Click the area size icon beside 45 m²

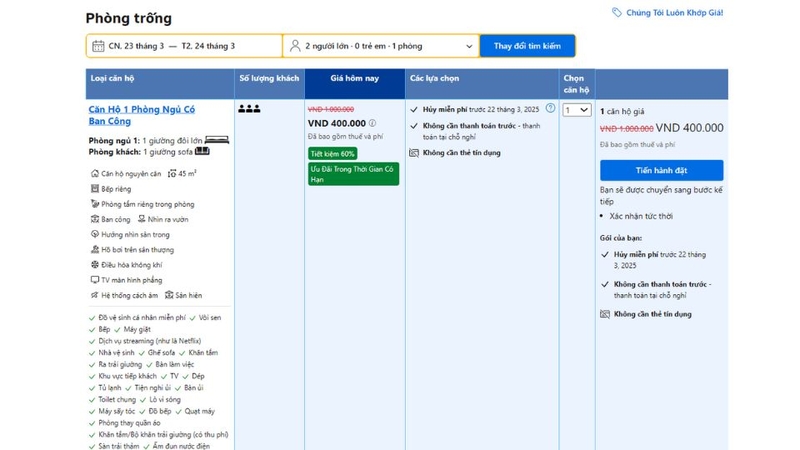[172, 173]
